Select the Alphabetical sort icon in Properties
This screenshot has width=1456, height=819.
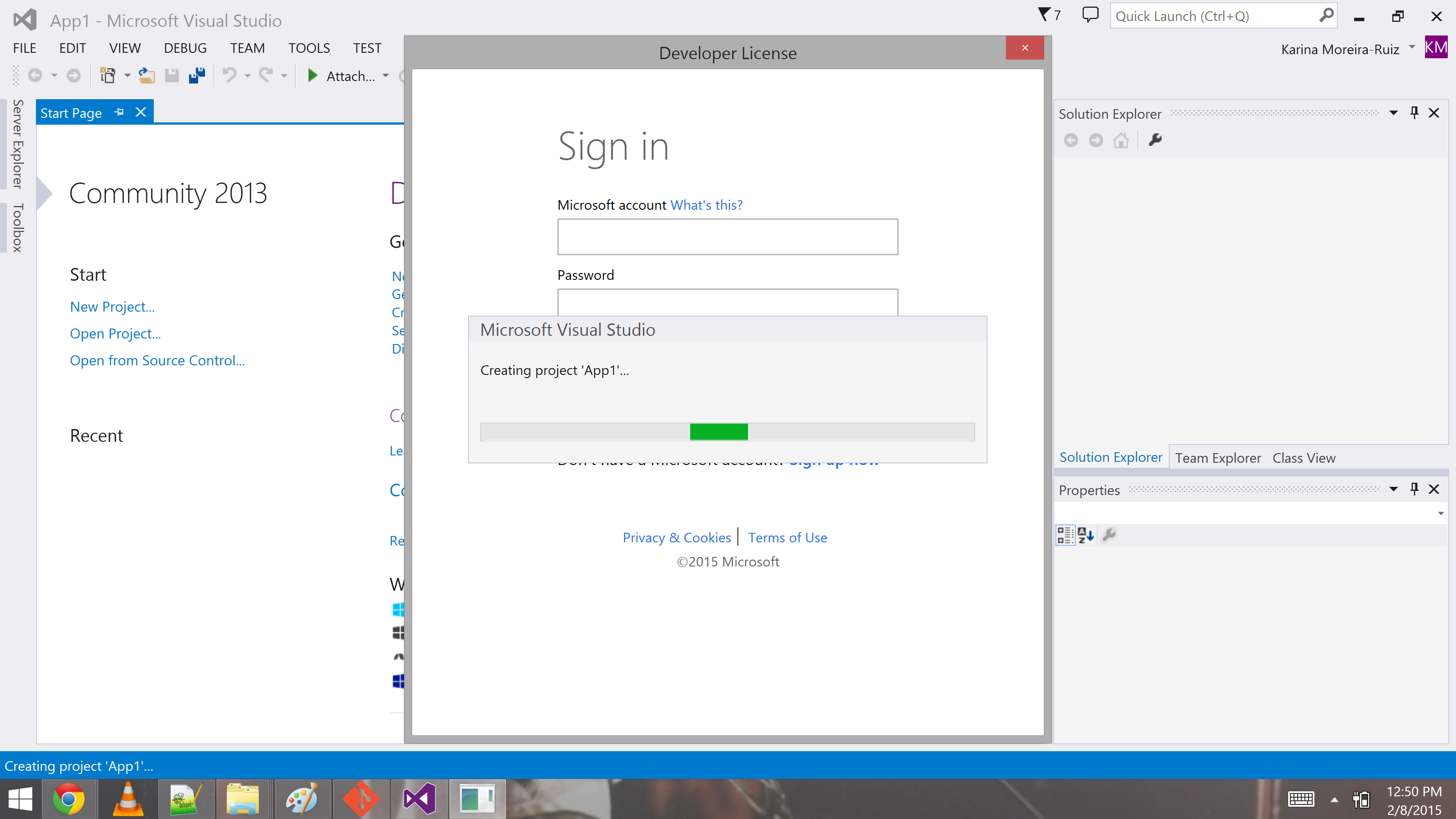(1085, 535)
